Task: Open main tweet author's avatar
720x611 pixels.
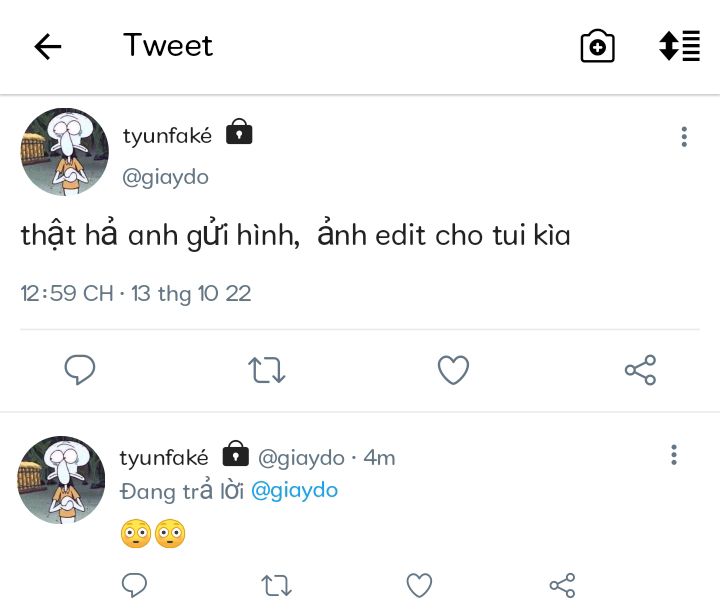Action: click(65, 152)
